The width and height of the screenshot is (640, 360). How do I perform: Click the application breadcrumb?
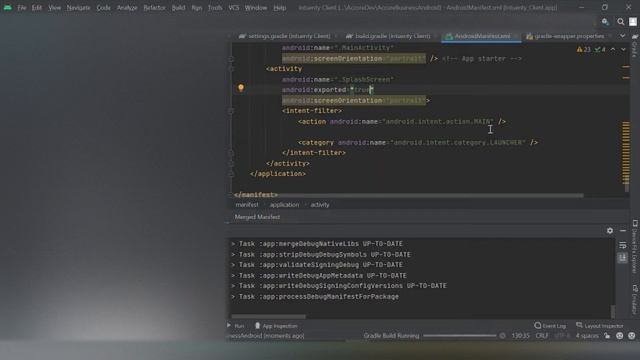(x=284, y=205)
